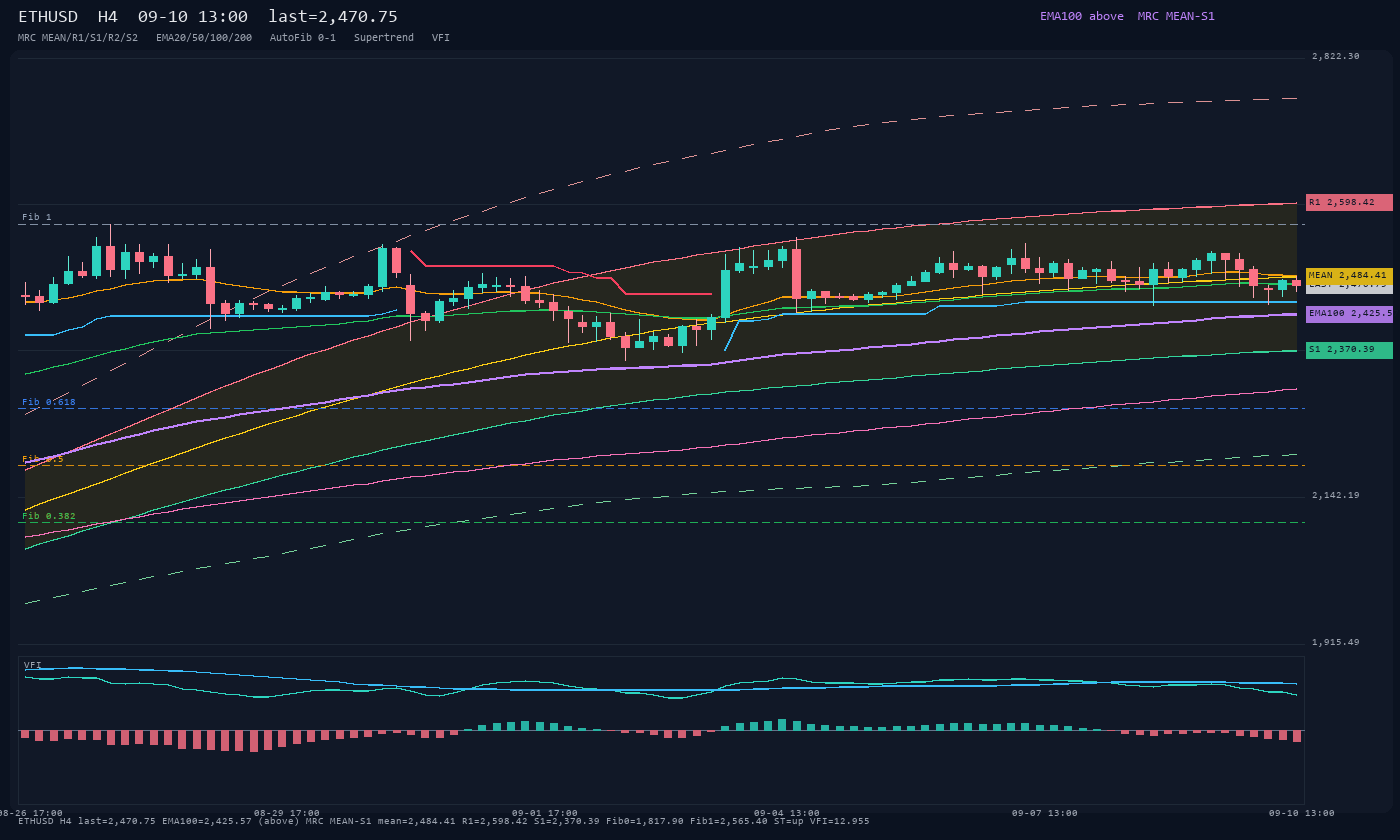Click the VFI label in the indicator list
1400x840 pixels.
(x=441, y=38)
